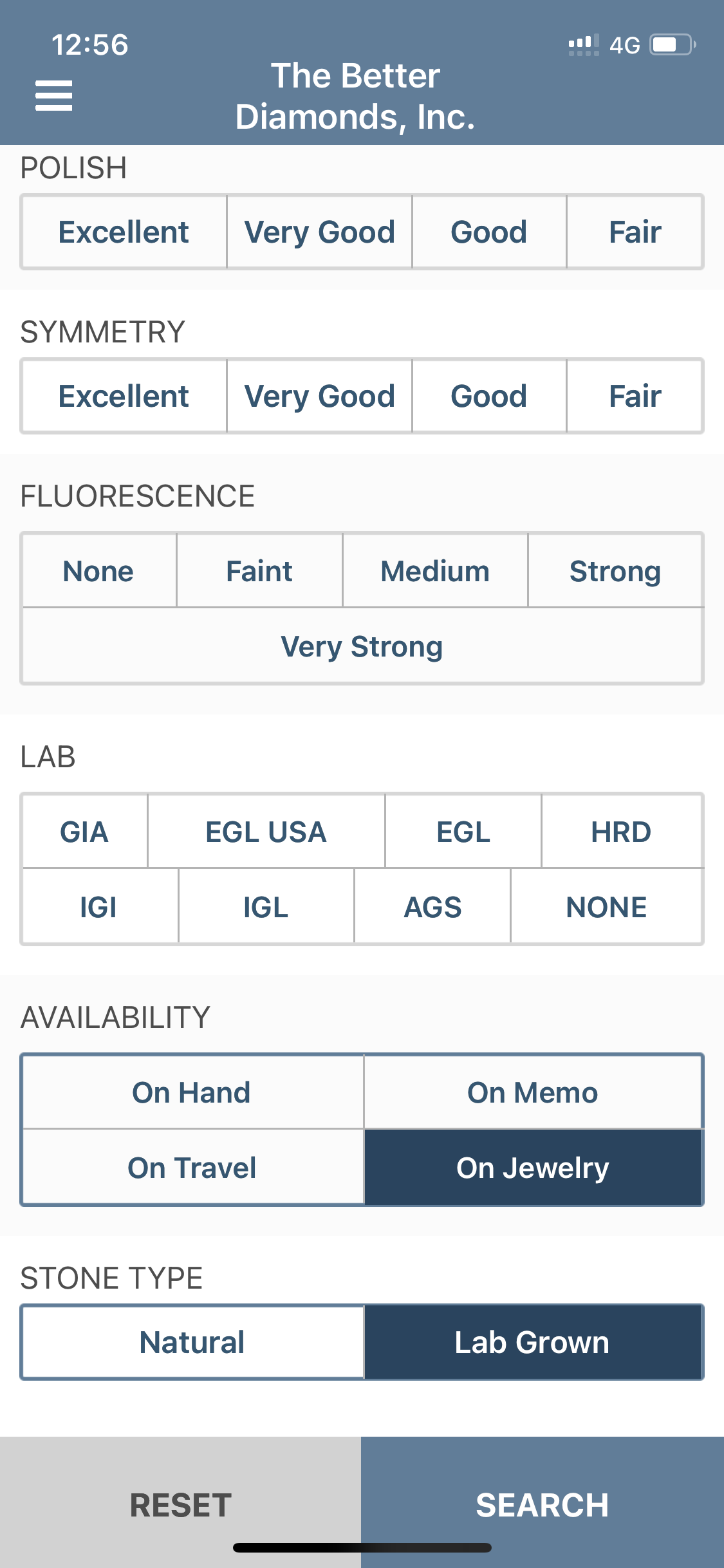Select EGL USA lab option
The image size is (724, 1568).
[266, 832]
